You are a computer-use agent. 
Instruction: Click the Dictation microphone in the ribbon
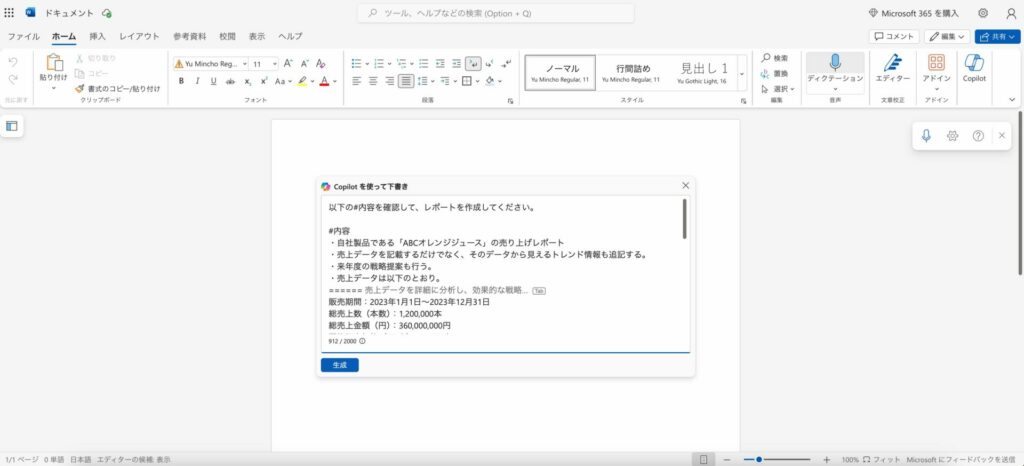point(835,63)
